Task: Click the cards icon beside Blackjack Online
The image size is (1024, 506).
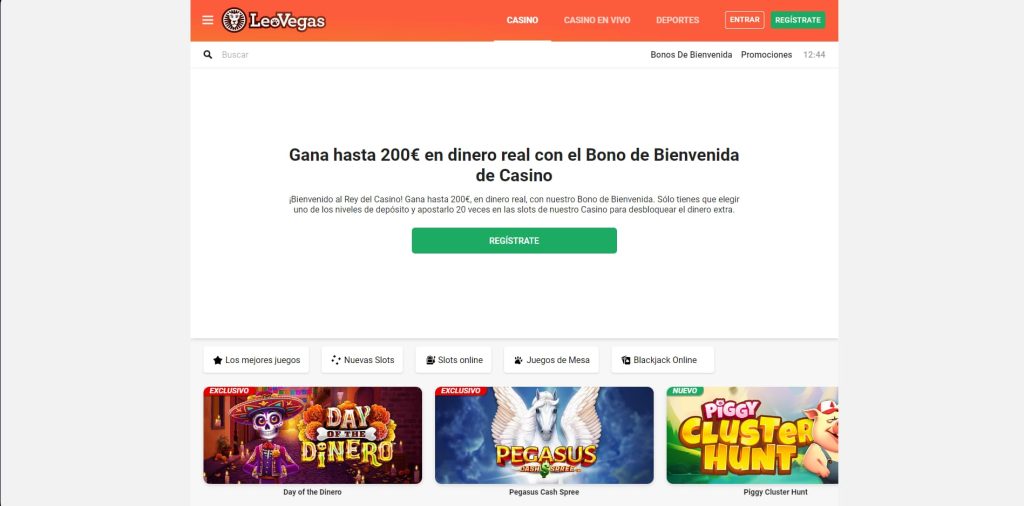Action: tap(626, 360)
